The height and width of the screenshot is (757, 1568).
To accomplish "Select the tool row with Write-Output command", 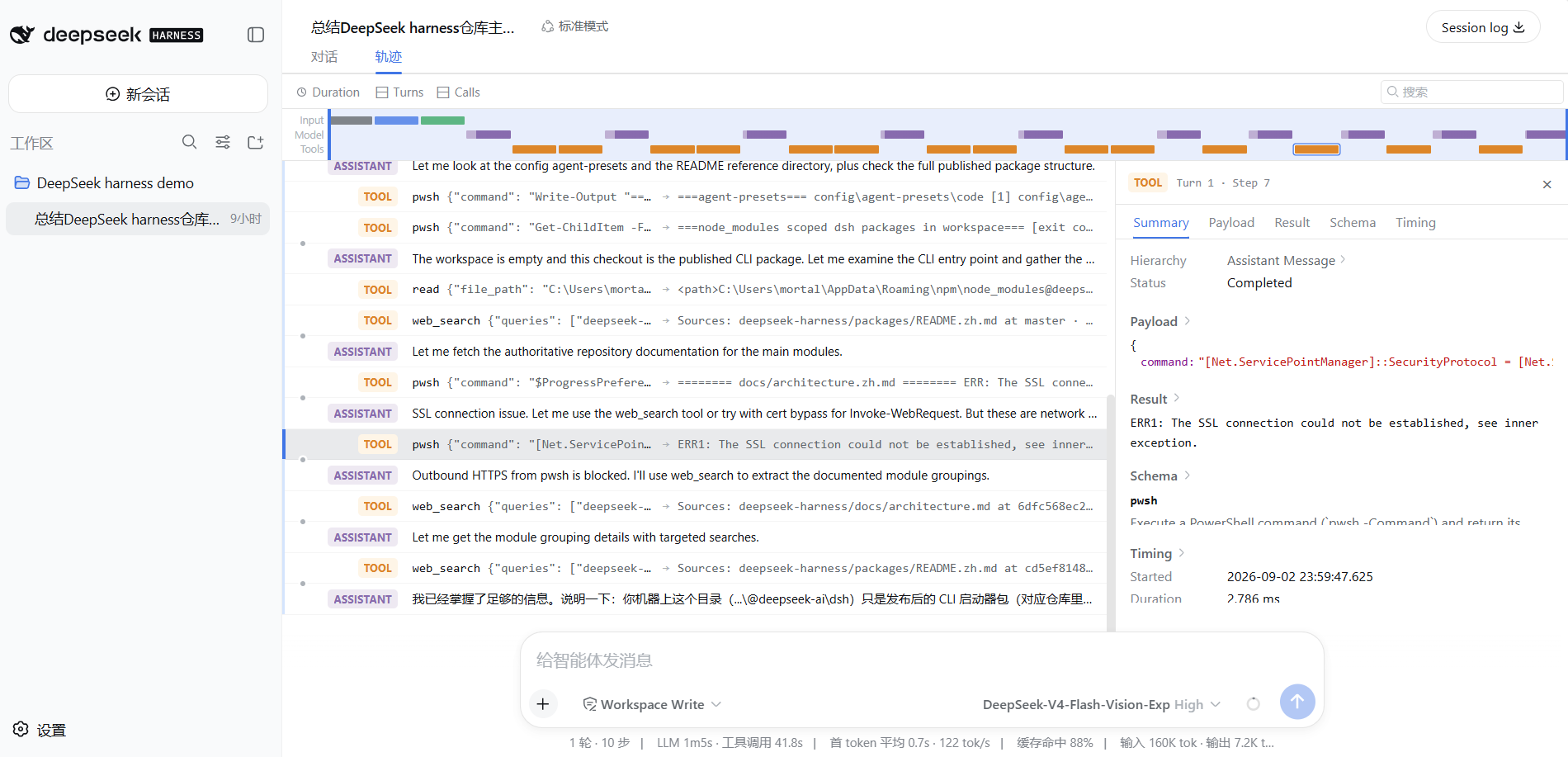I will pyautogui.click(x=695, y=196).
